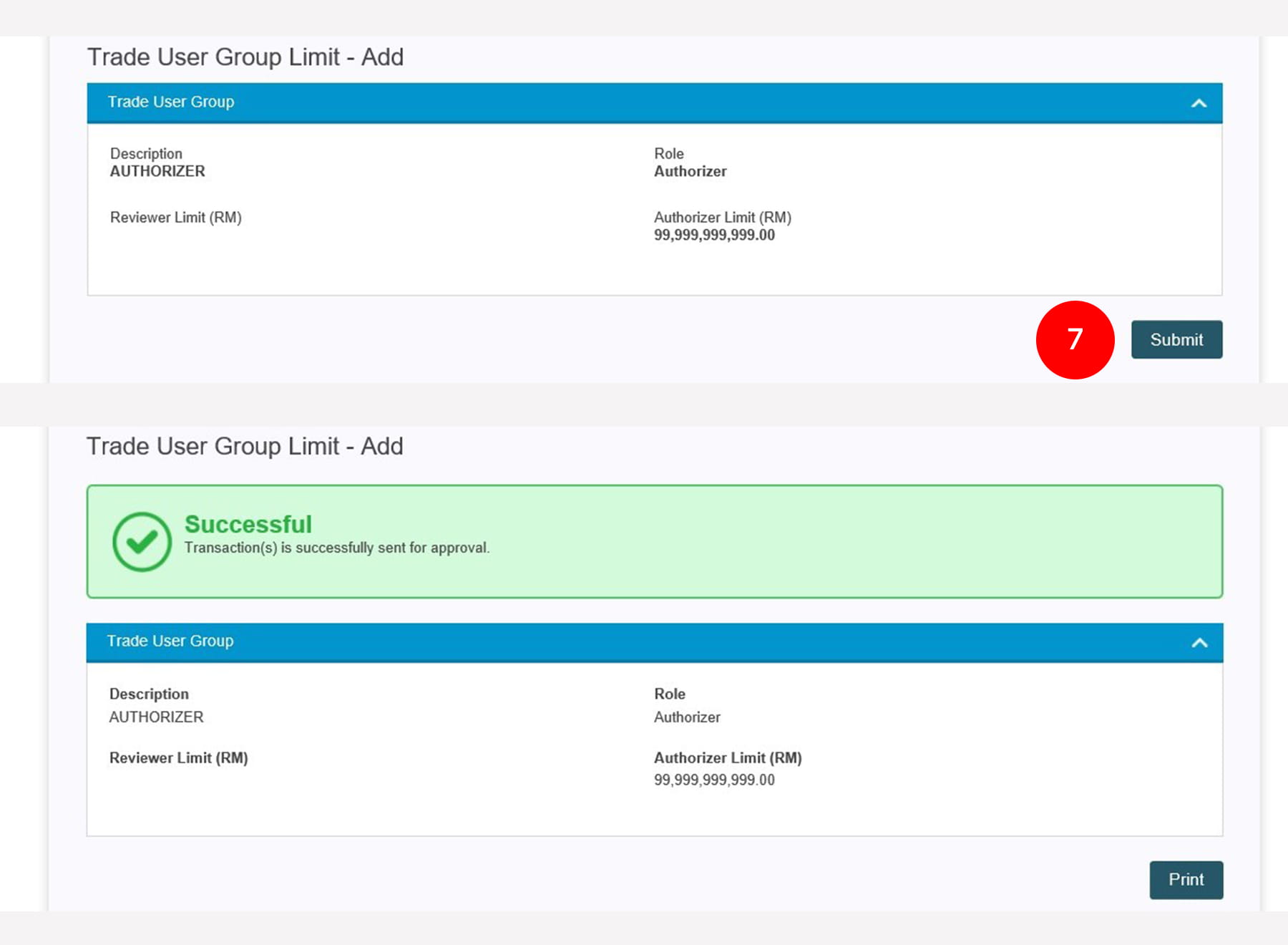
Task: Select bold 99,999,999,999.00 limit in Submit form
Action: [713, 236]
